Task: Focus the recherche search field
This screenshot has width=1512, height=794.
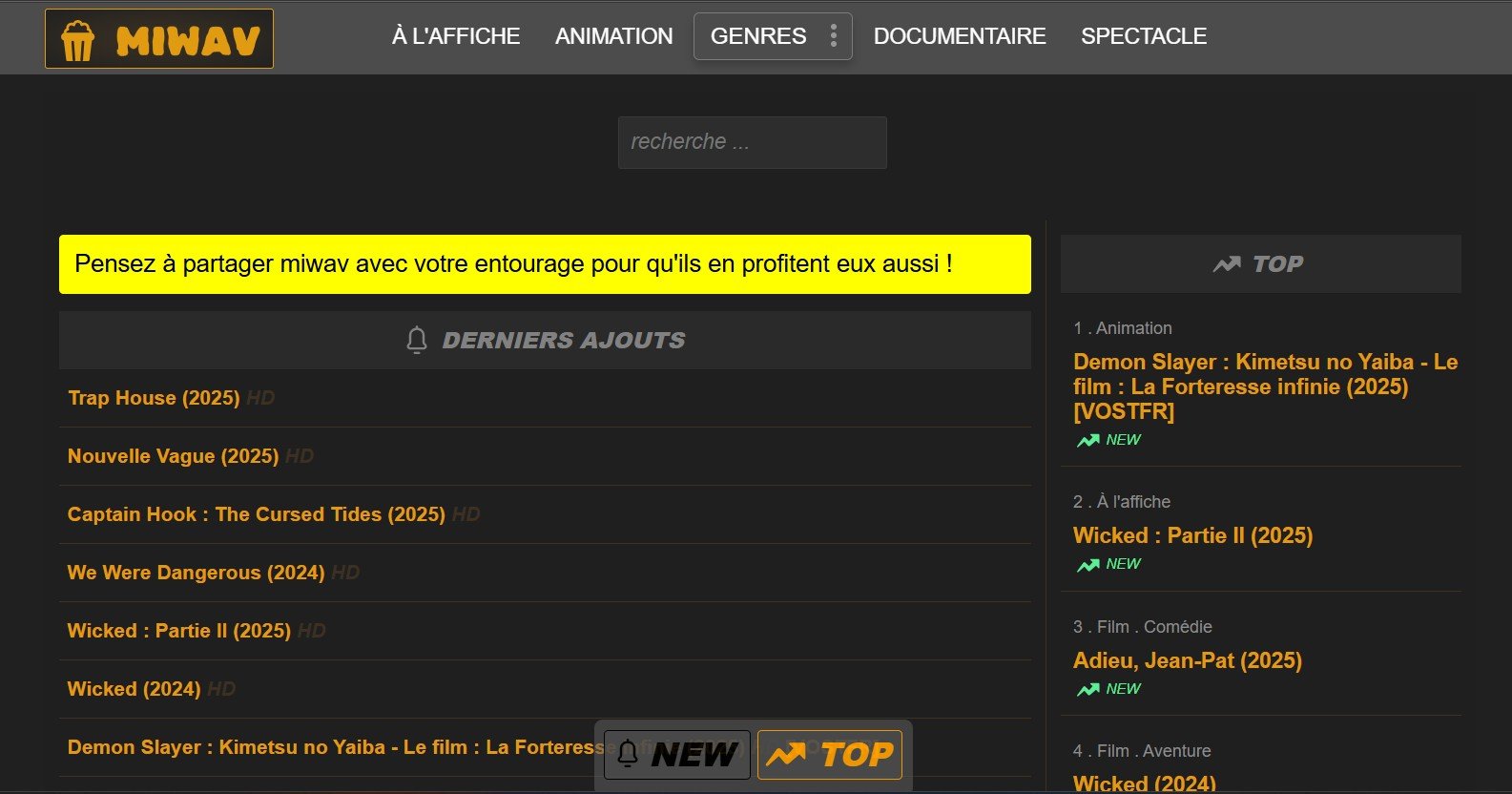Action: coord(752,142)
